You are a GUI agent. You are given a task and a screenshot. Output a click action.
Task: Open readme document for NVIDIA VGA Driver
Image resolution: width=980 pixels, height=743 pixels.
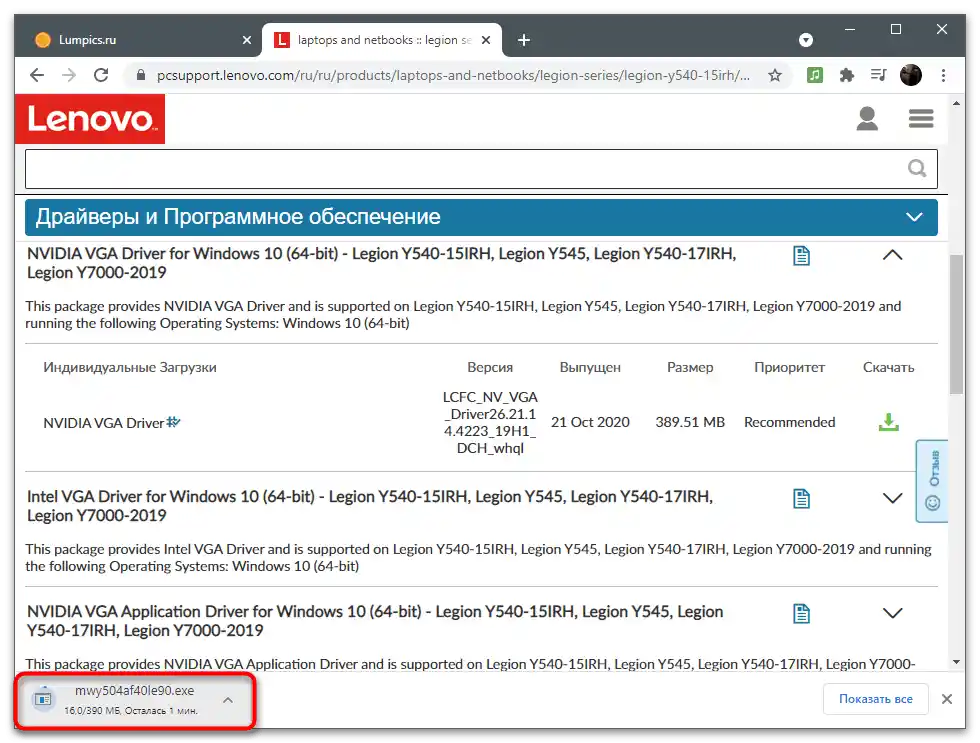click(x=801, y=256)
